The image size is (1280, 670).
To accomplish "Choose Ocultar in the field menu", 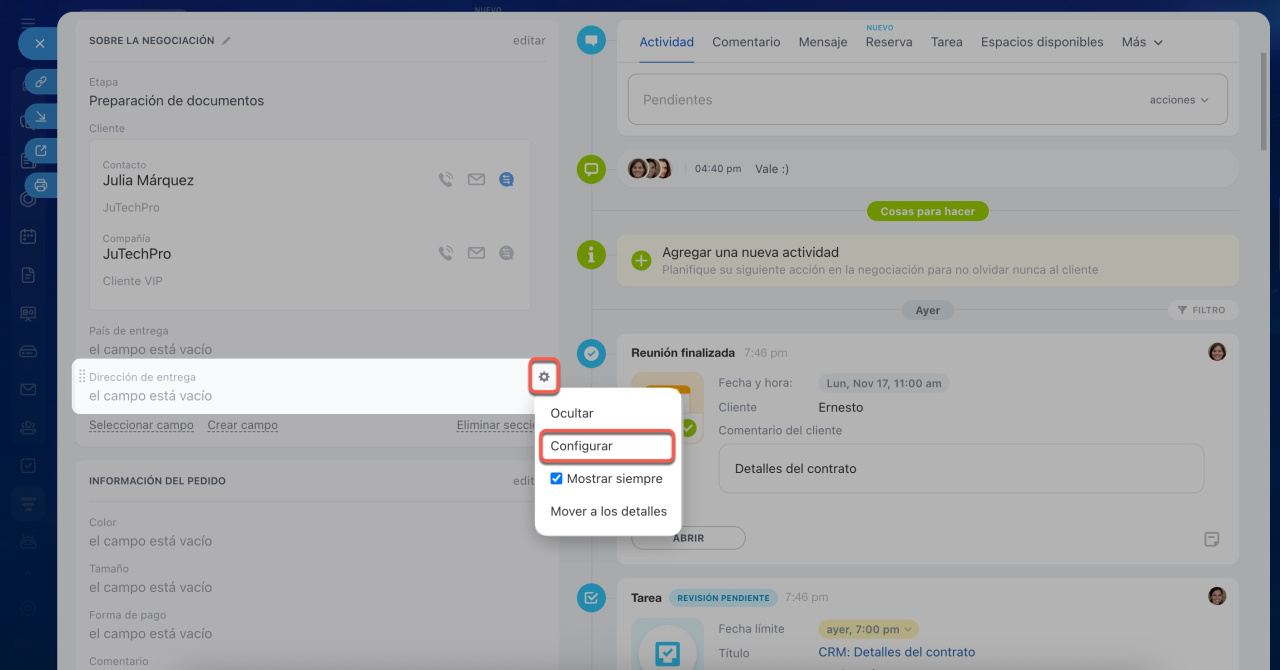I will [572, 413].
